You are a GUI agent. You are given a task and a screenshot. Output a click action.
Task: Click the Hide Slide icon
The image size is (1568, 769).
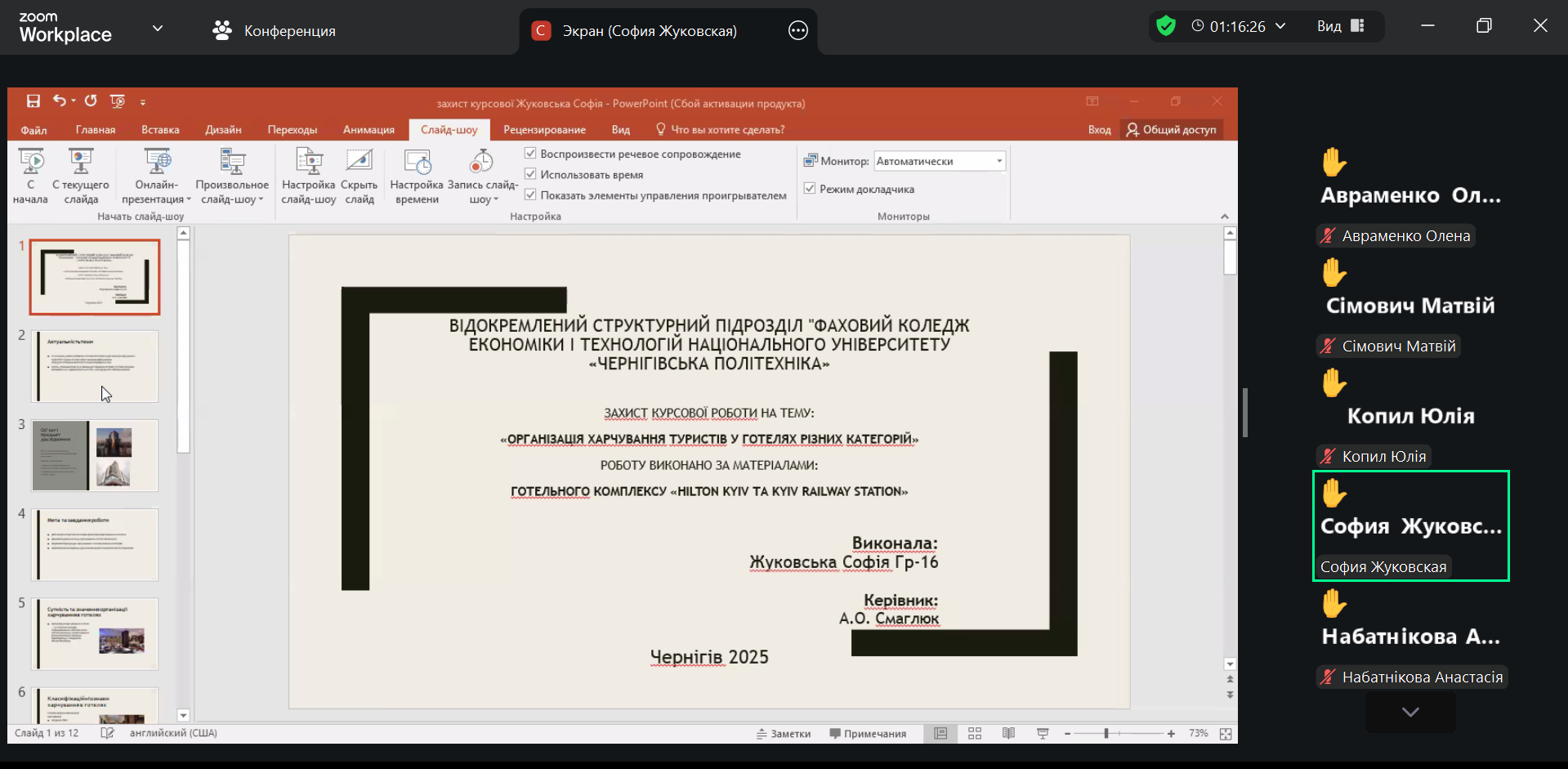(359, 163)
